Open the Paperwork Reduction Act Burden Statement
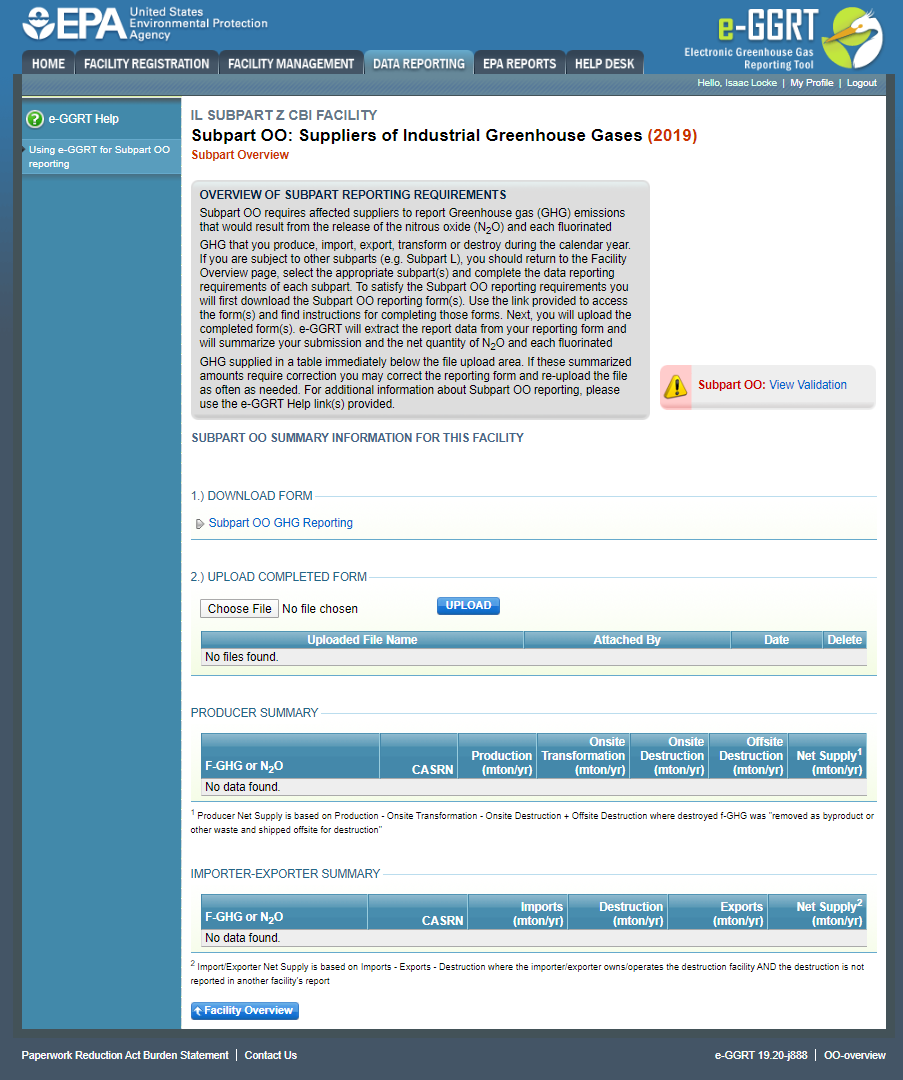Image resolution: width=903 pixels, height=1080 pixels. pos(125,1055)
